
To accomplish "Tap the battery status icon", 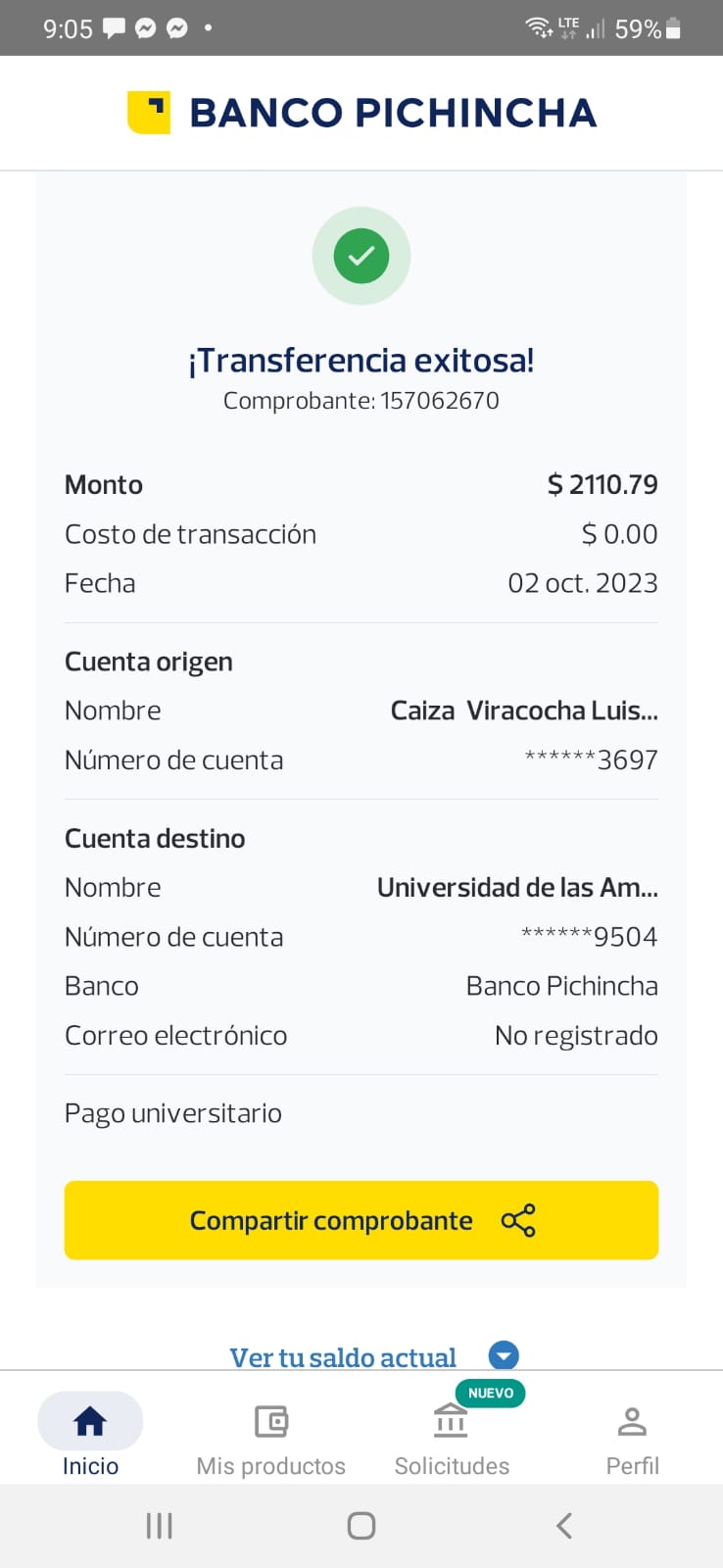I will tap(673, 28).
